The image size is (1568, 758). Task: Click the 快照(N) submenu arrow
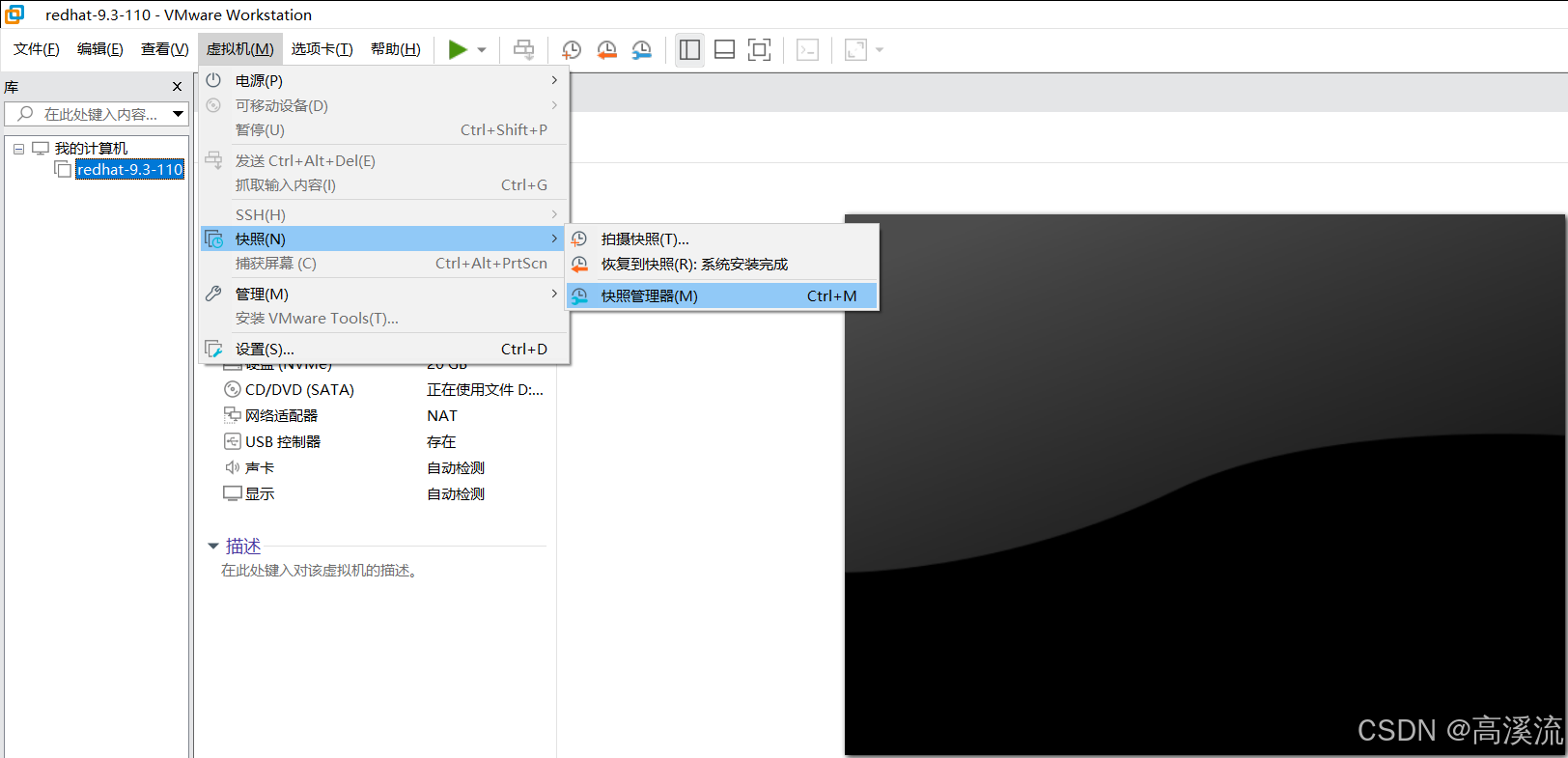tap(554, 239)
